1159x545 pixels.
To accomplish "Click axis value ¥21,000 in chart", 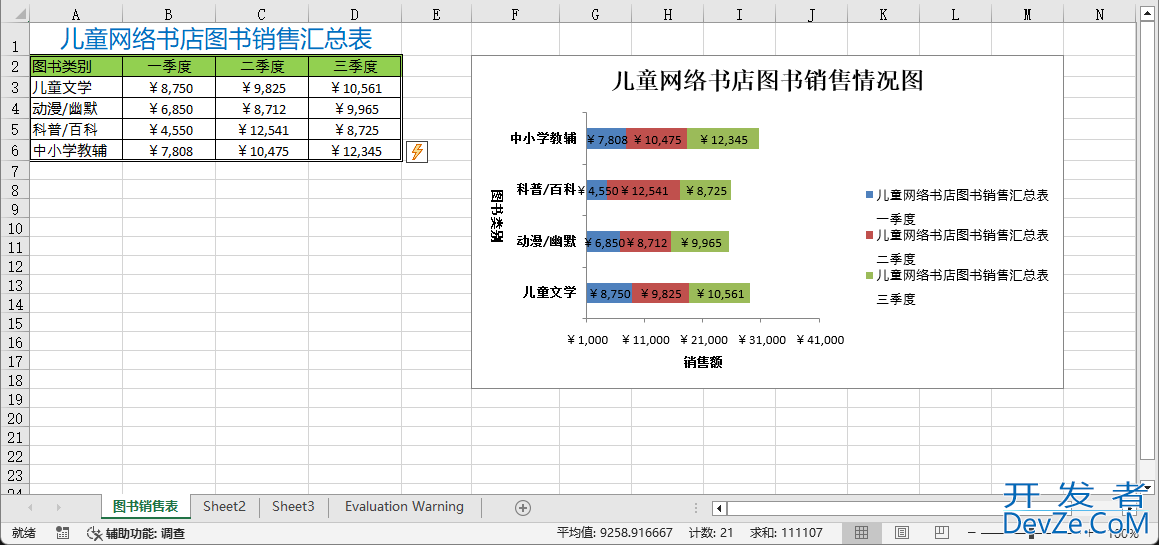I will (x=702, y=340).
